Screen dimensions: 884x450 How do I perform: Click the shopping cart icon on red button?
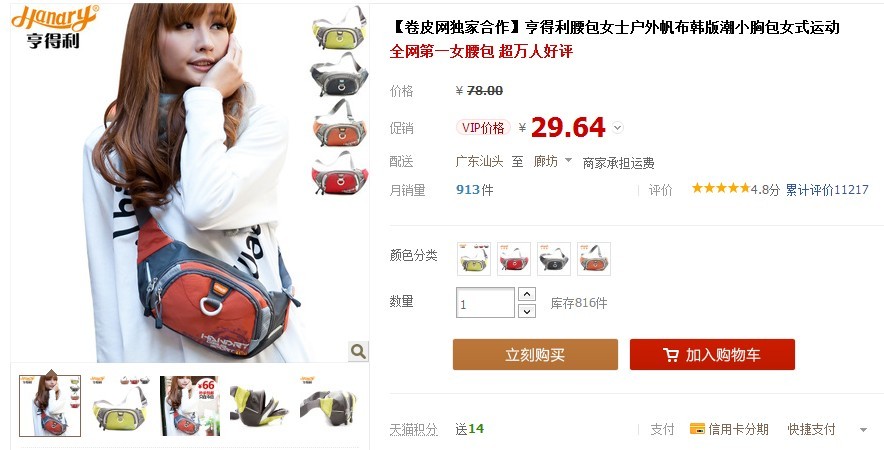(671, 355)
